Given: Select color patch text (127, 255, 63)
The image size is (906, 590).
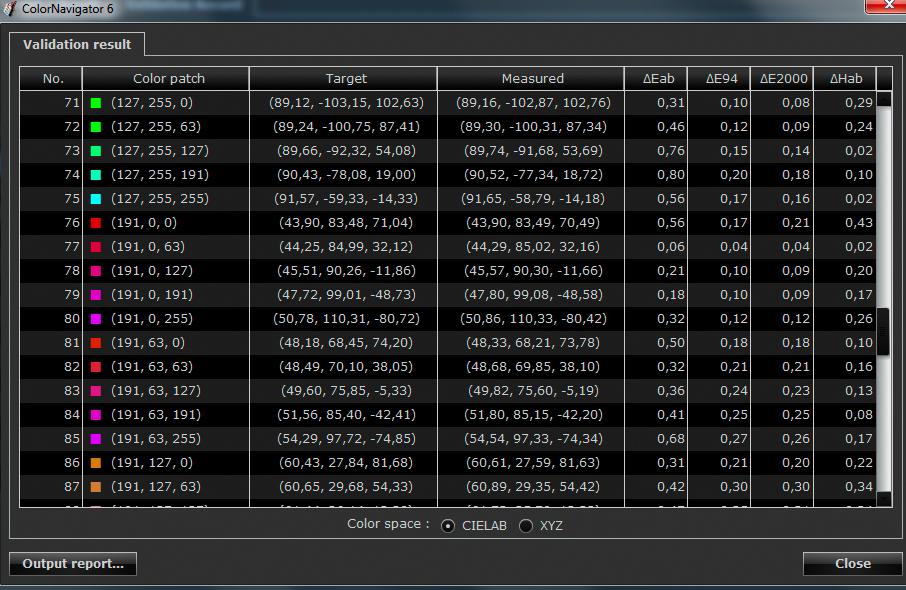Looking at the screenshot, I should 156,127.
